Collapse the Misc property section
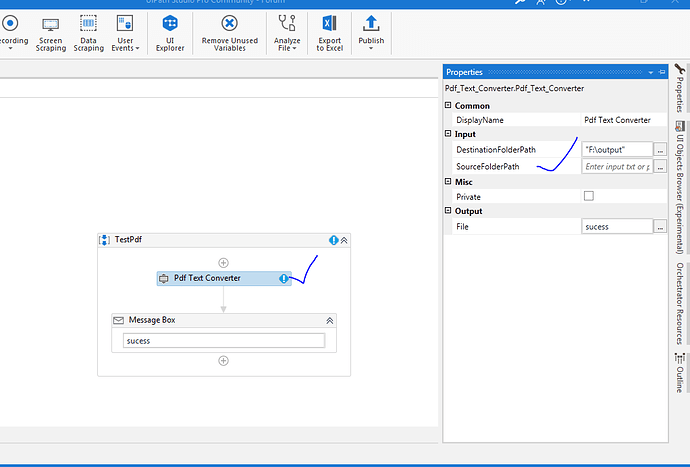Viewport: 690px width, 467px height. click(448, 181)
